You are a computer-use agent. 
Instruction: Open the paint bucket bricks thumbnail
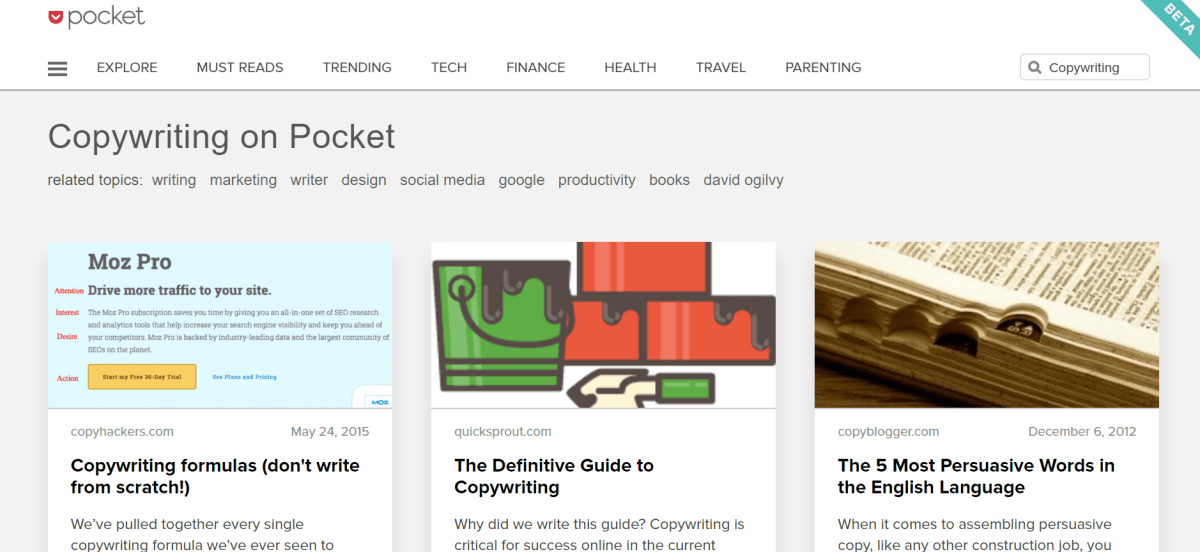click(603, 325)
